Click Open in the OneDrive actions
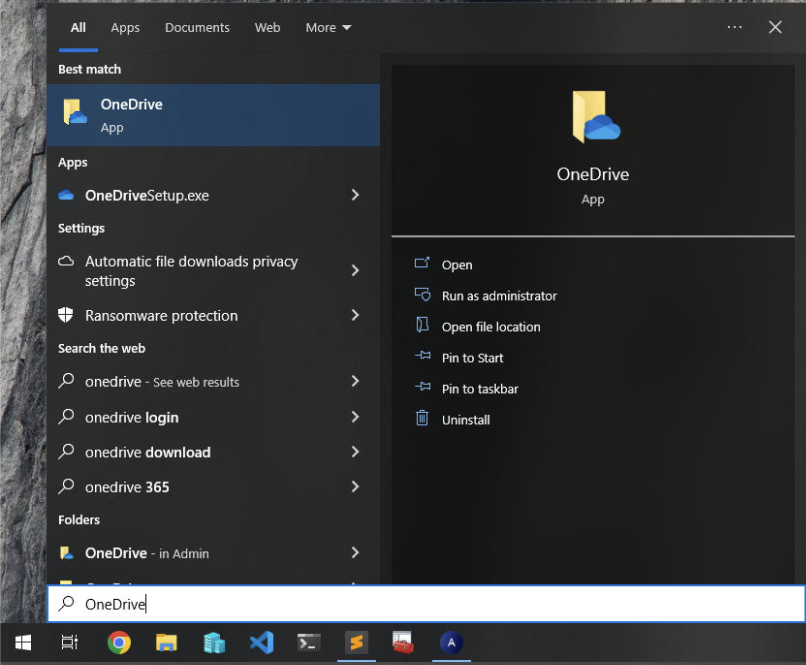Image resolution: width=806 pixels, height=665 pixels. [x=457, y=265]
